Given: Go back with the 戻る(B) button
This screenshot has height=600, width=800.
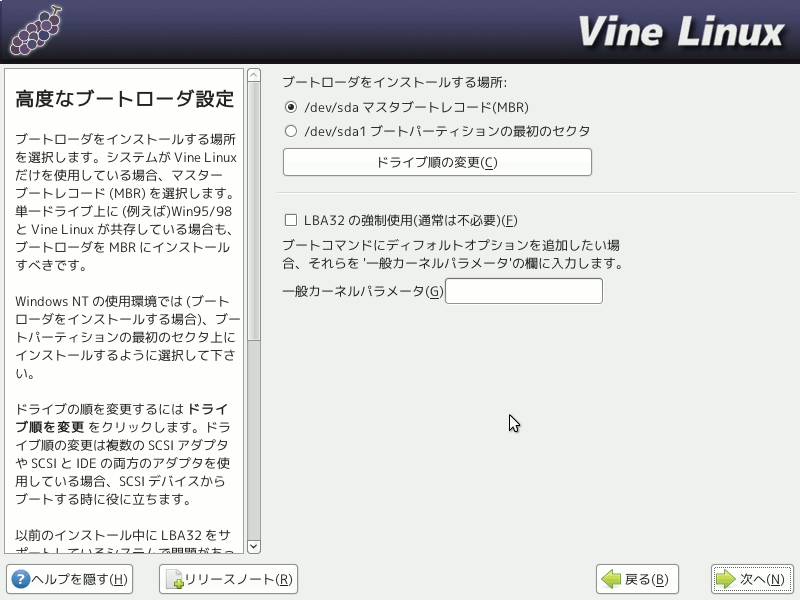Looking at the screenshot, I should (x=637, y=579).
